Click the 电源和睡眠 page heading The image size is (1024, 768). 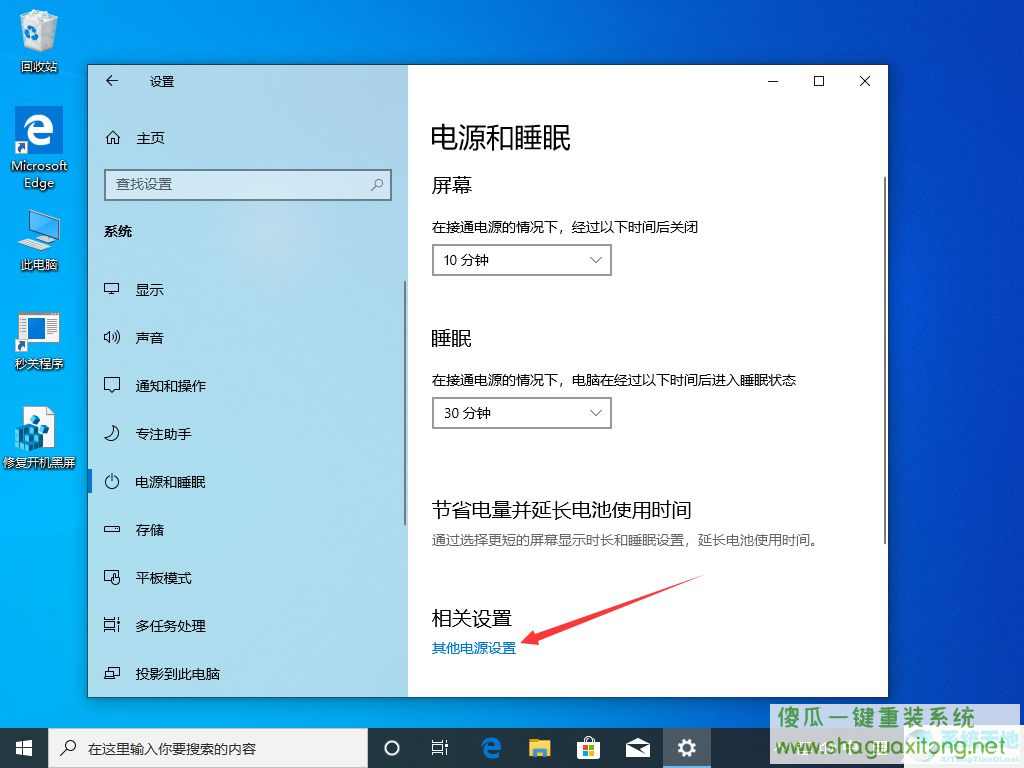[x=500, y=138]
